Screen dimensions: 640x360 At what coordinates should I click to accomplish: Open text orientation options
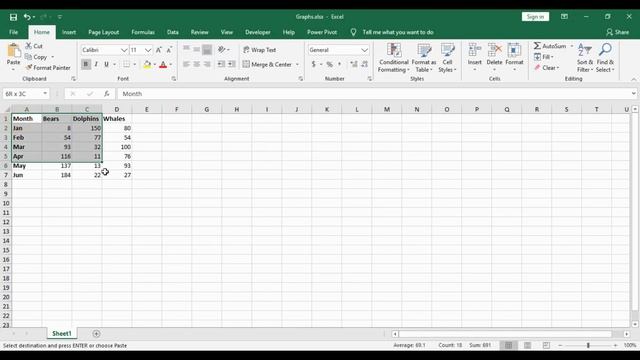tap(223, 49)
